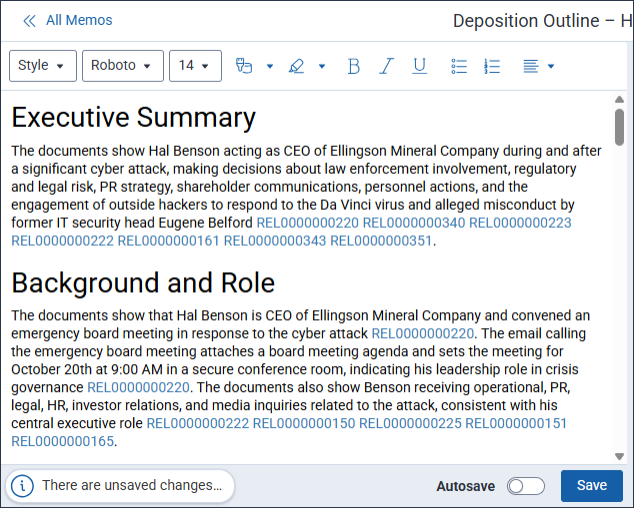Open the Roboto font dropdown
Image resolution: width=634 pixels, height=508 pixels.
(123, 66)
